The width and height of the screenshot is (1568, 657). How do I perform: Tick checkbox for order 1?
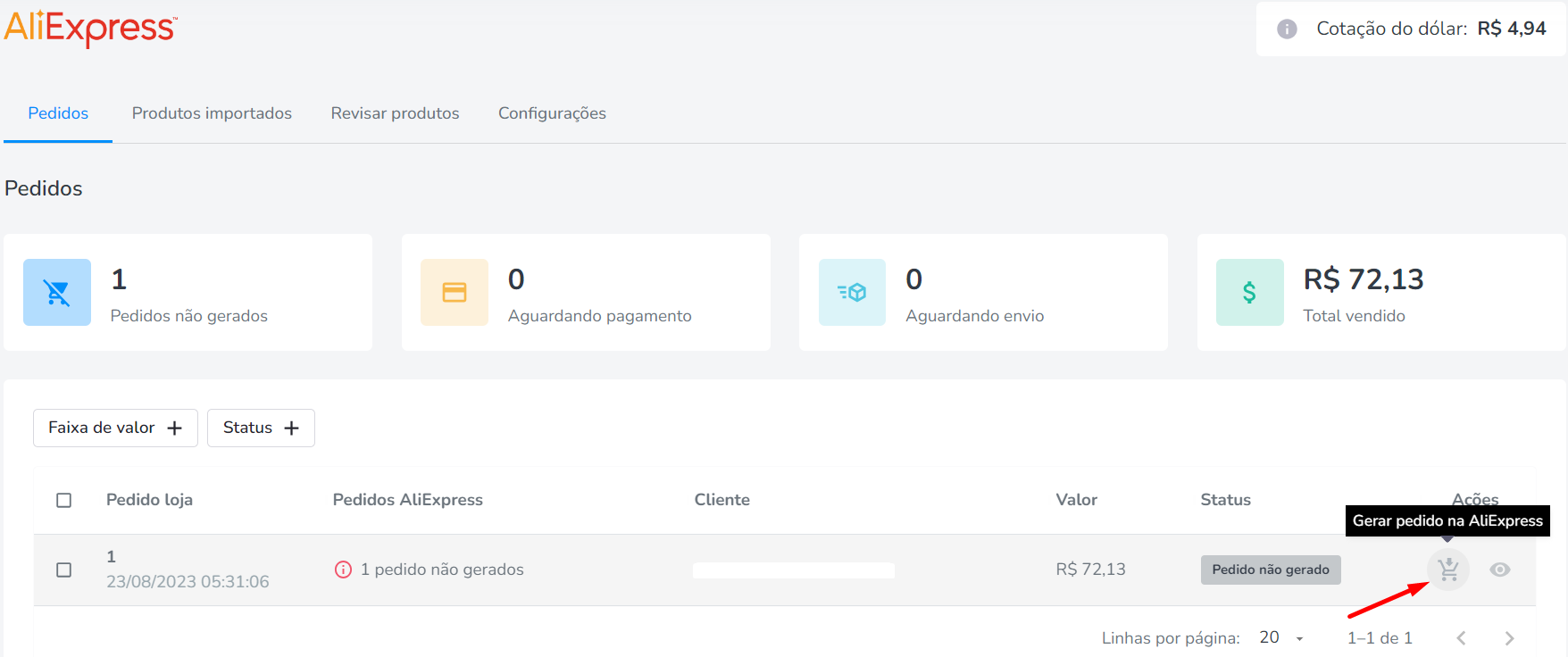pos(64,570)
